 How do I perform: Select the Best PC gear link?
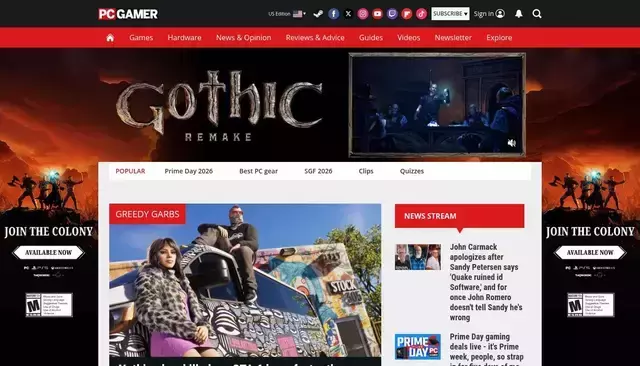(258, 171)
